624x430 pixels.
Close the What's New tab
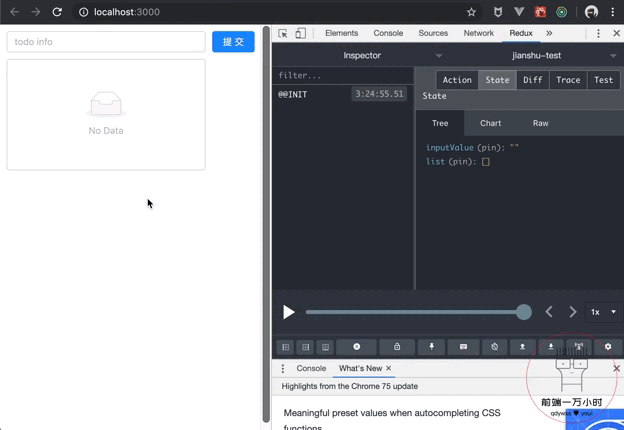coord(388,368)
